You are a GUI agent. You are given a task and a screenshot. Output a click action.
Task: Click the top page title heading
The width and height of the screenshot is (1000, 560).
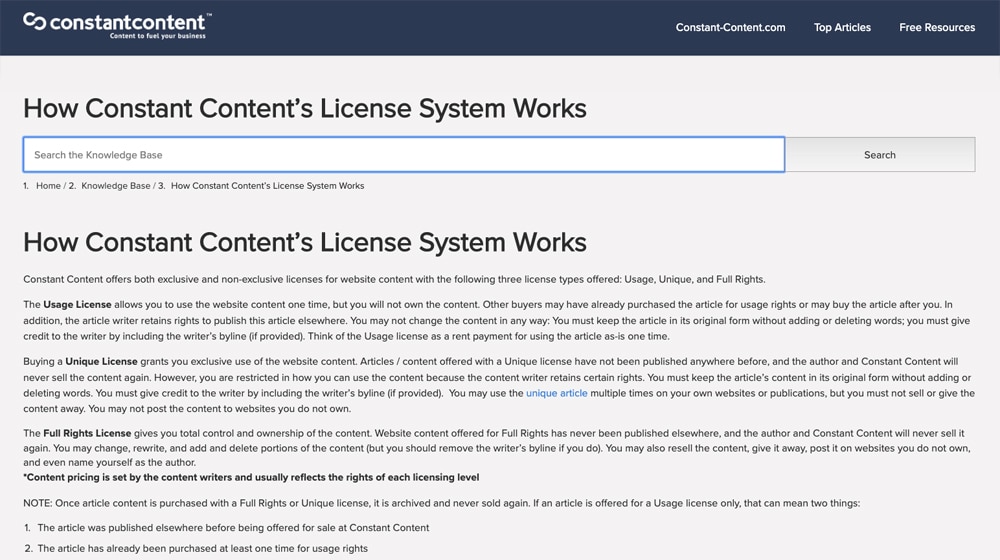point(305,108)
